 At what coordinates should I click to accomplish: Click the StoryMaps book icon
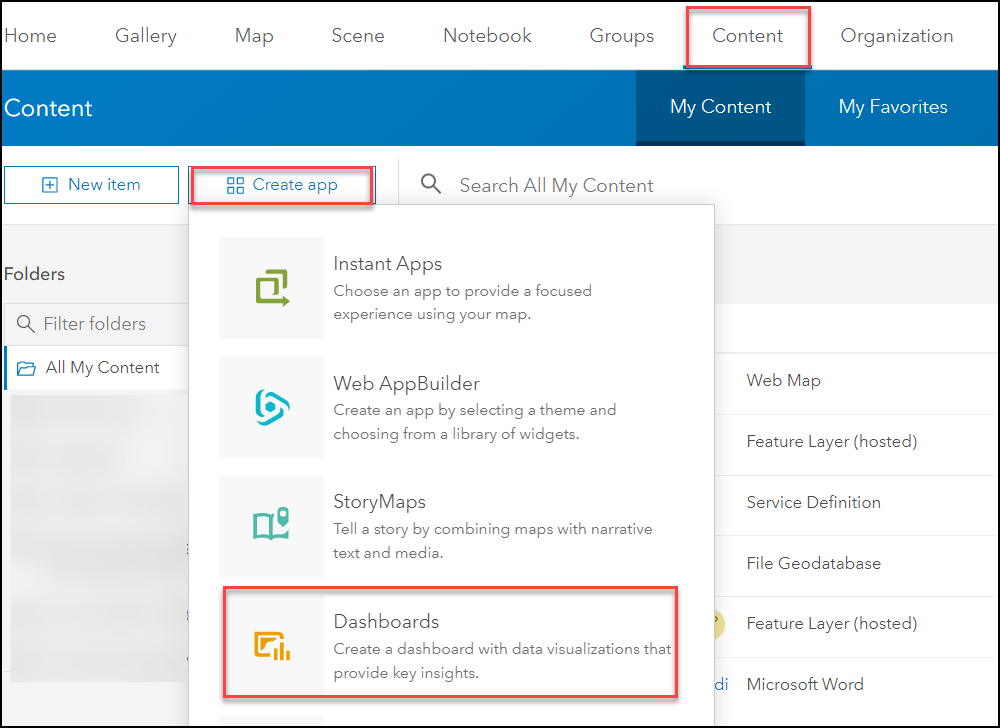(272, 525)
